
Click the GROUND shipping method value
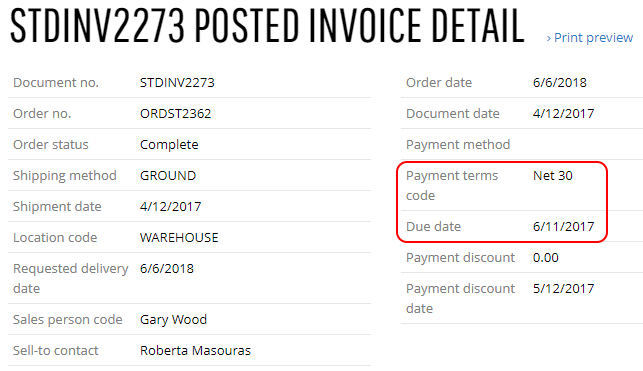pos(168,176)
